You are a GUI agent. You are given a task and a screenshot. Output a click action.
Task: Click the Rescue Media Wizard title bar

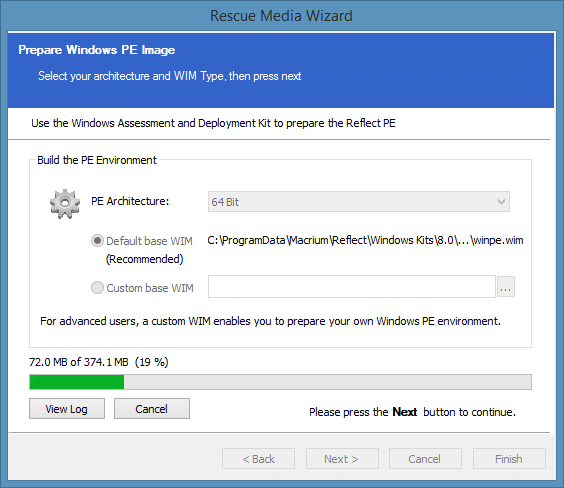coord(281,16)
